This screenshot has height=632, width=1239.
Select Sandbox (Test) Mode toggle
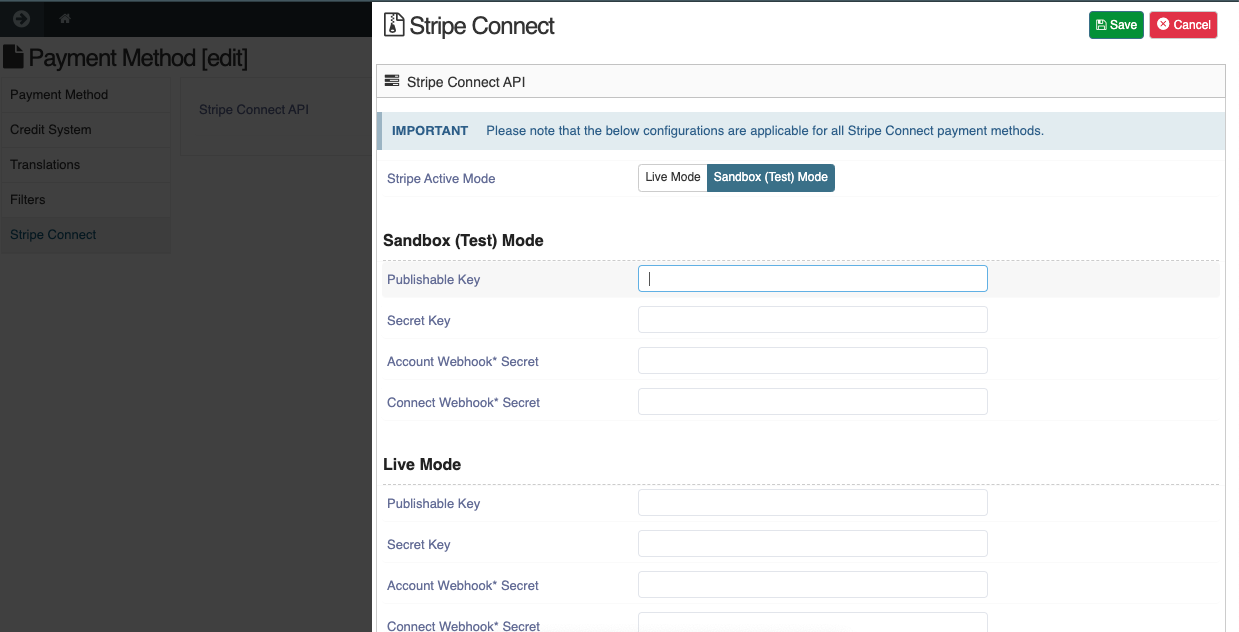coord(771,177)
